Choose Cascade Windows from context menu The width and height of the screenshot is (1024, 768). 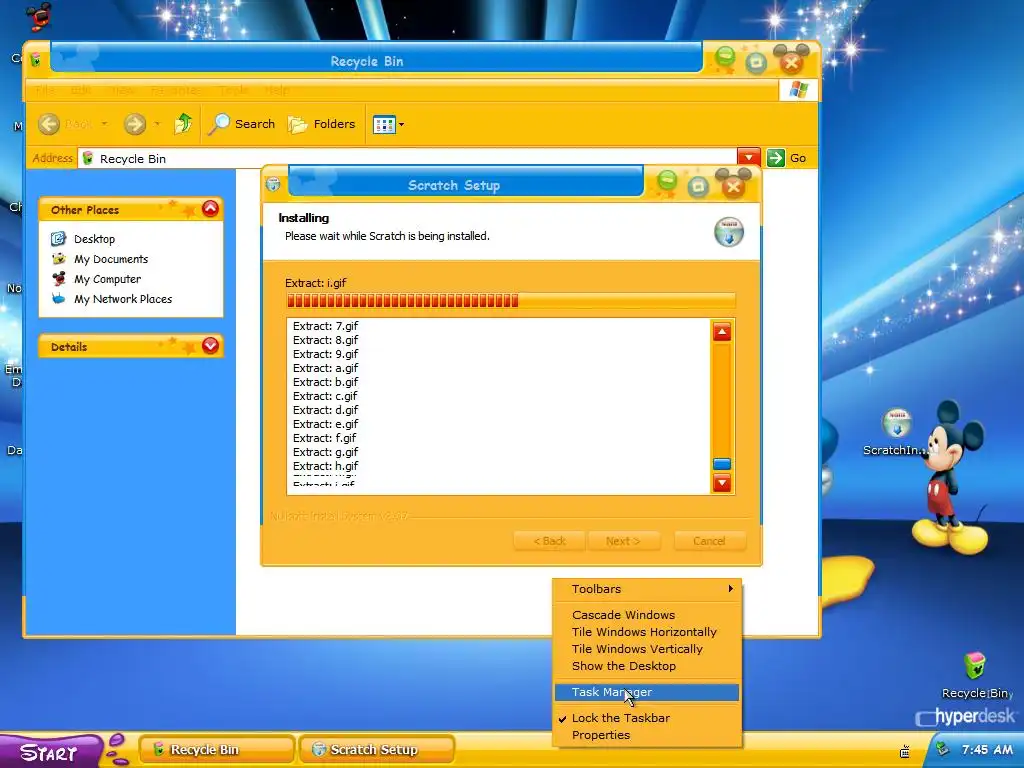coord(647,615)
